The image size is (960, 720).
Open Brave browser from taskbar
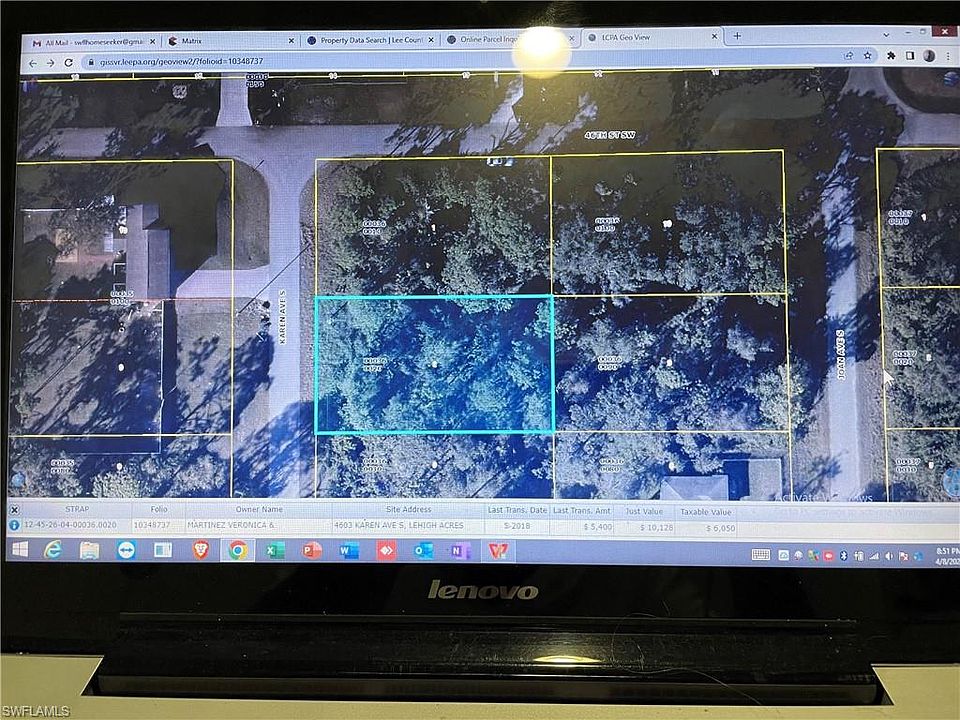click(200, 550)
